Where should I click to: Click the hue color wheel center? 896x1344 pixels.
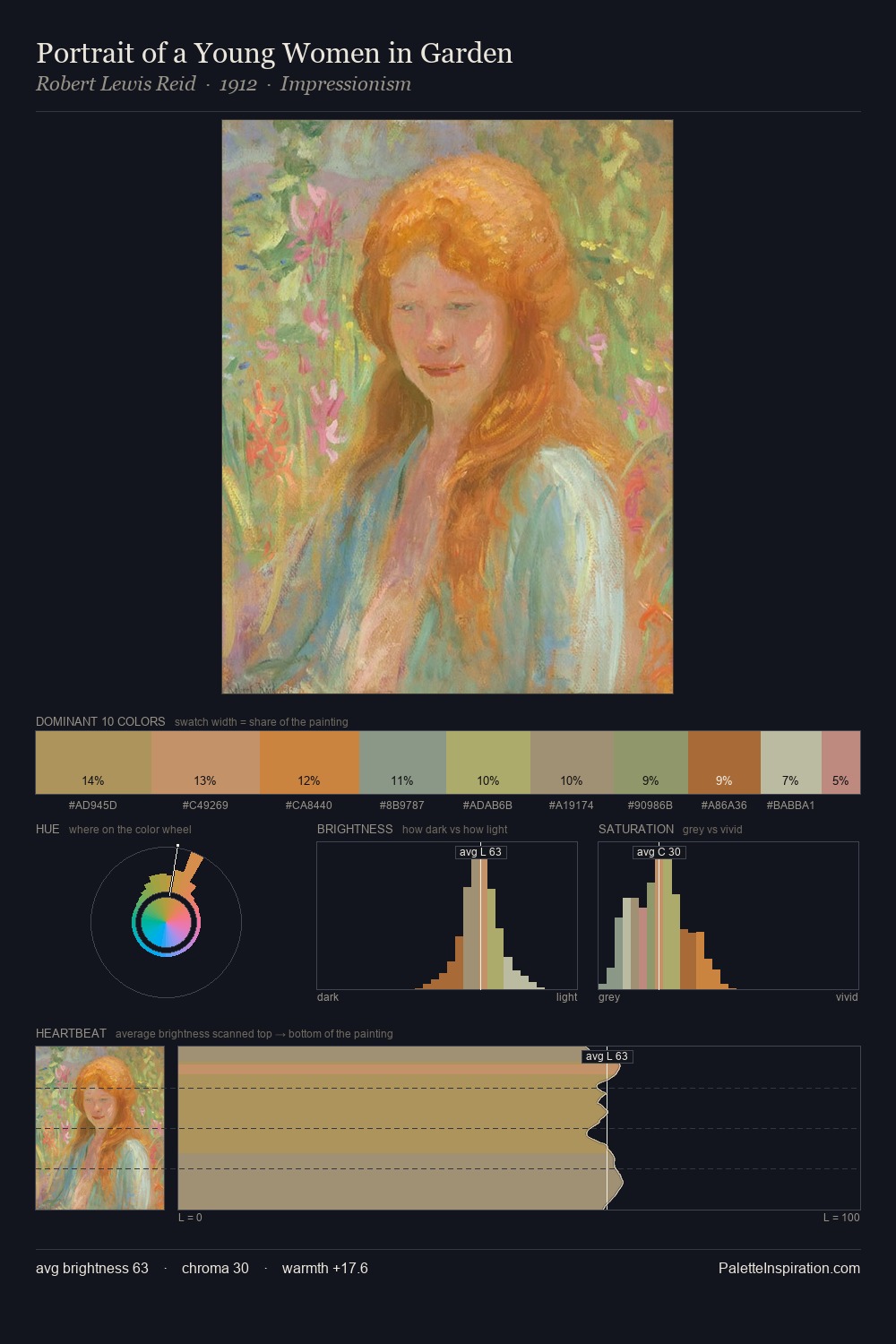click(x=166, y=922)
